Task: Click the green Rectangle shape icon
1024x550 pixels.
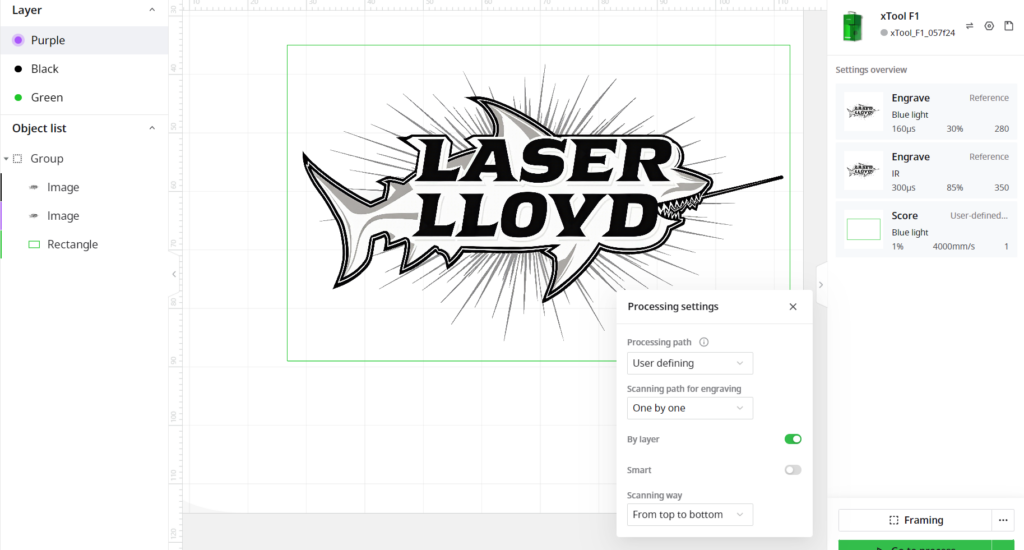Action: (34, 244)
